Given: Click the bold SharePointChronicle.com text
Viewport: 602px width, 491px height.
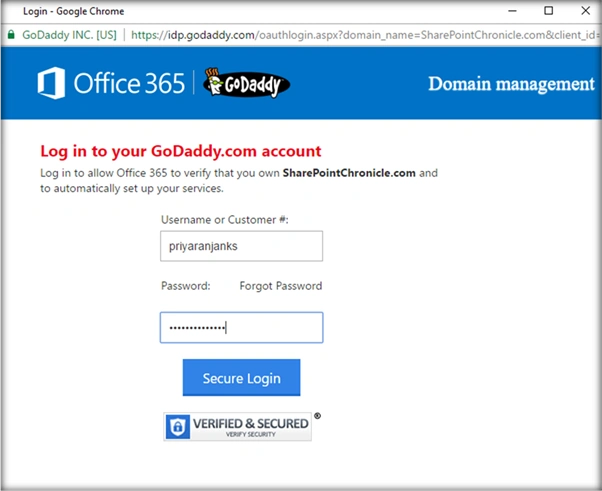Looking at the screenshot, I should (x=349, y=173).
